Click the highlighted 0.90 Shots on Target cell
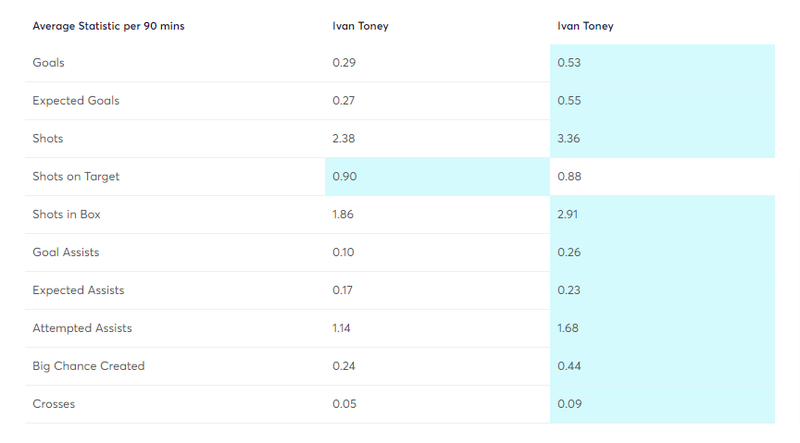 (437, 177)
